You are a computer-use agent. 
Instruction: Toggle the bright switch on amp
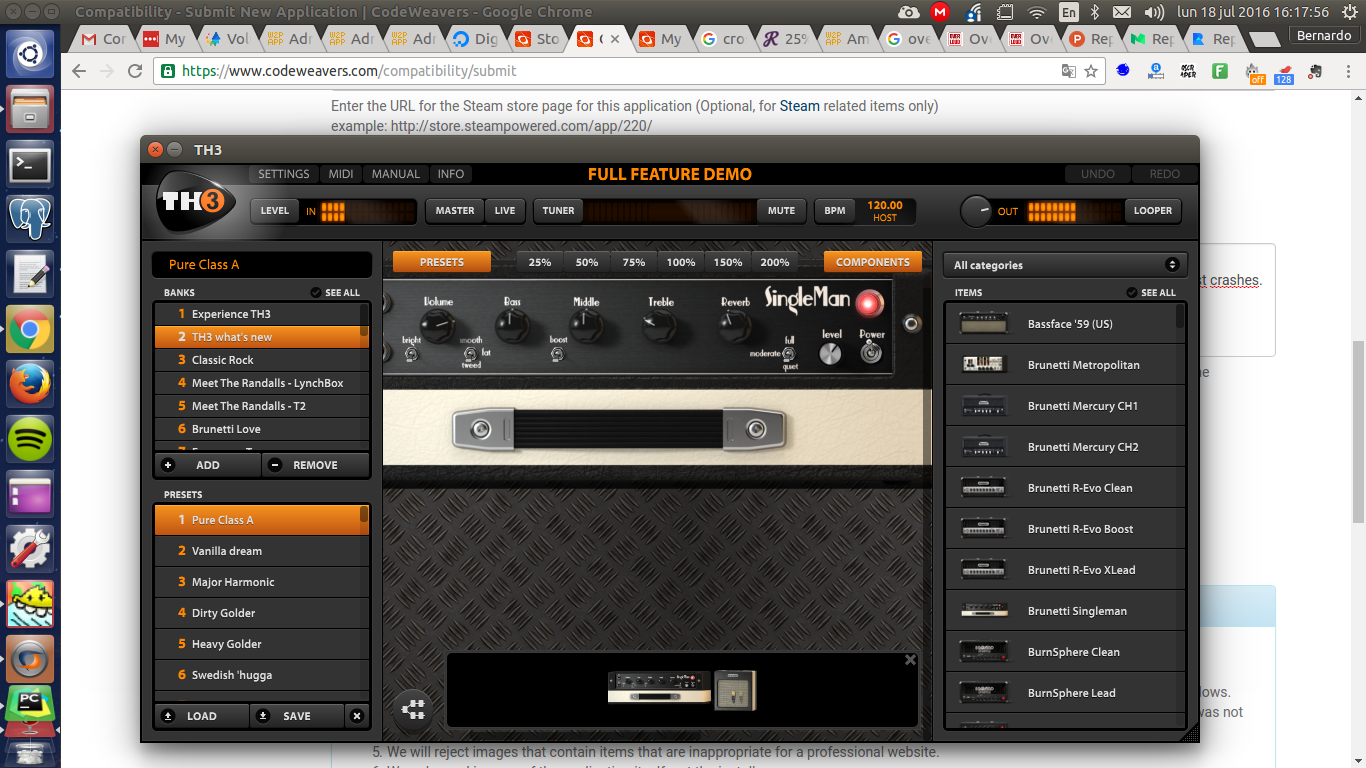pos(411,354)
